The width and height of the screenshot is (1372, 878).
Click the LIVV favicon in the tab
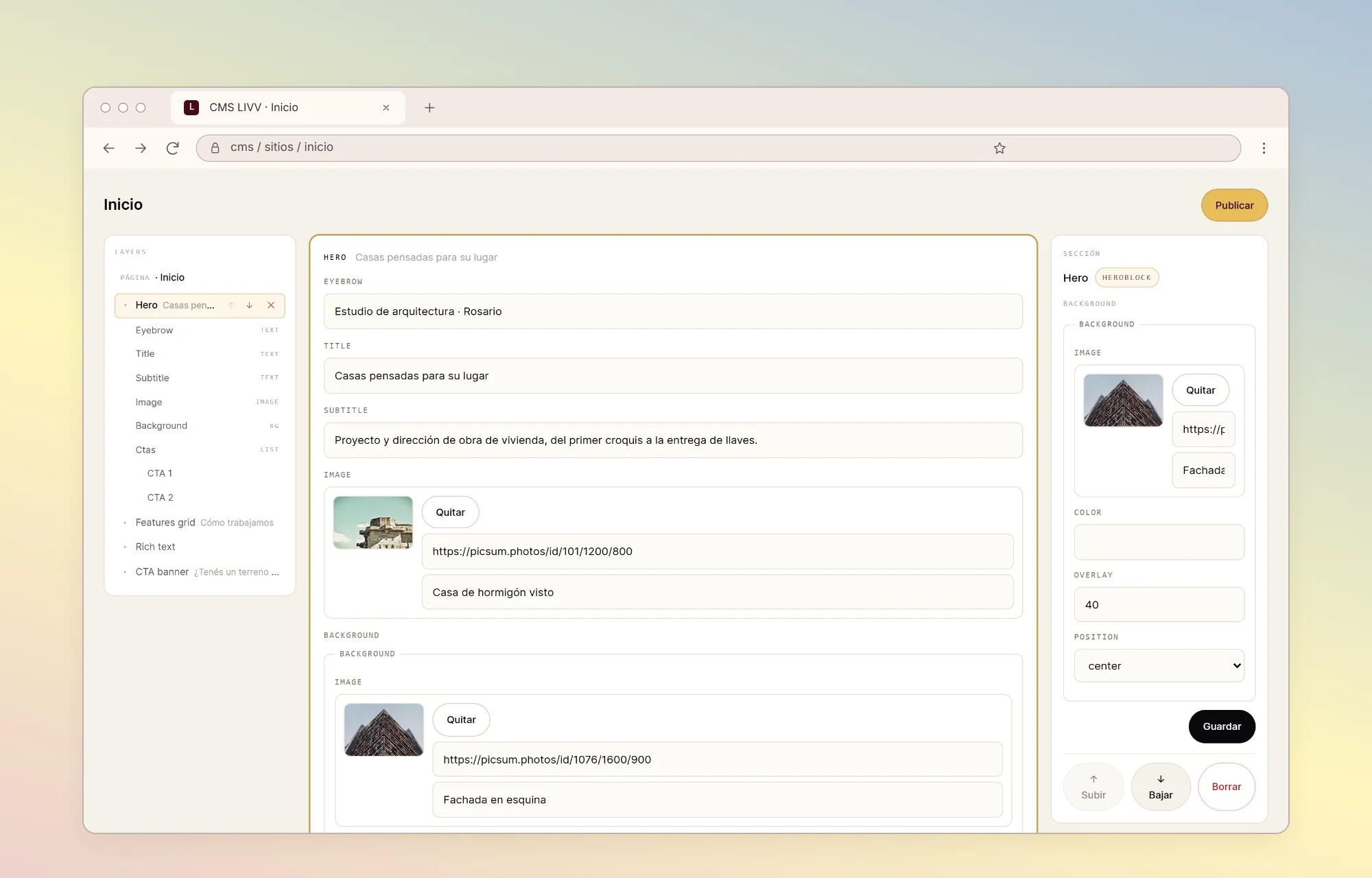191,107
